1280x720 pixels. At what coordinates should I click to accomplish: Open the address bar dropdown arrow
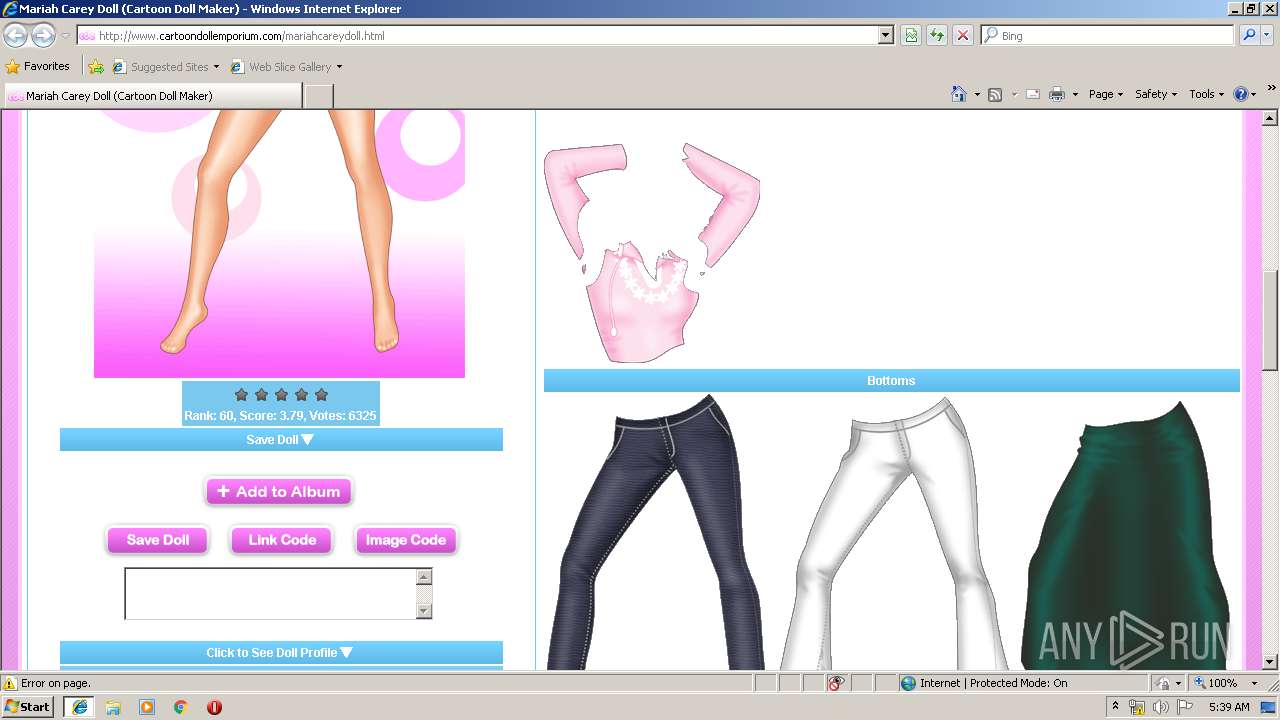pos(885,35)
